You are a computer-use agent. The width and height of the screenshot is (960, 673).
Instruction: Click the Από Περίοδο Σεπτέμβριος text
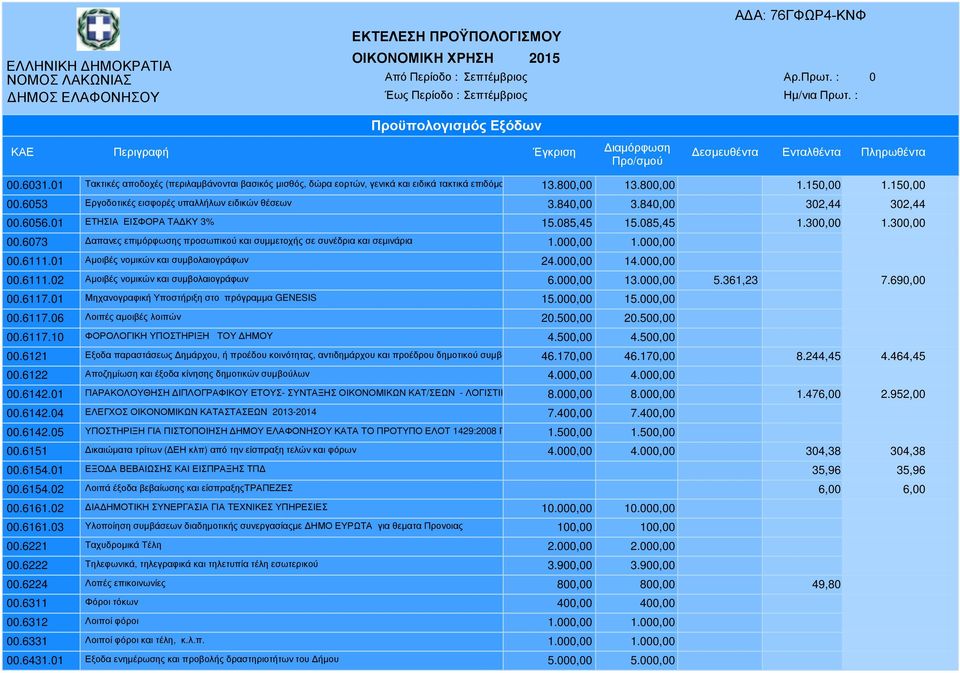coord(456,77)
